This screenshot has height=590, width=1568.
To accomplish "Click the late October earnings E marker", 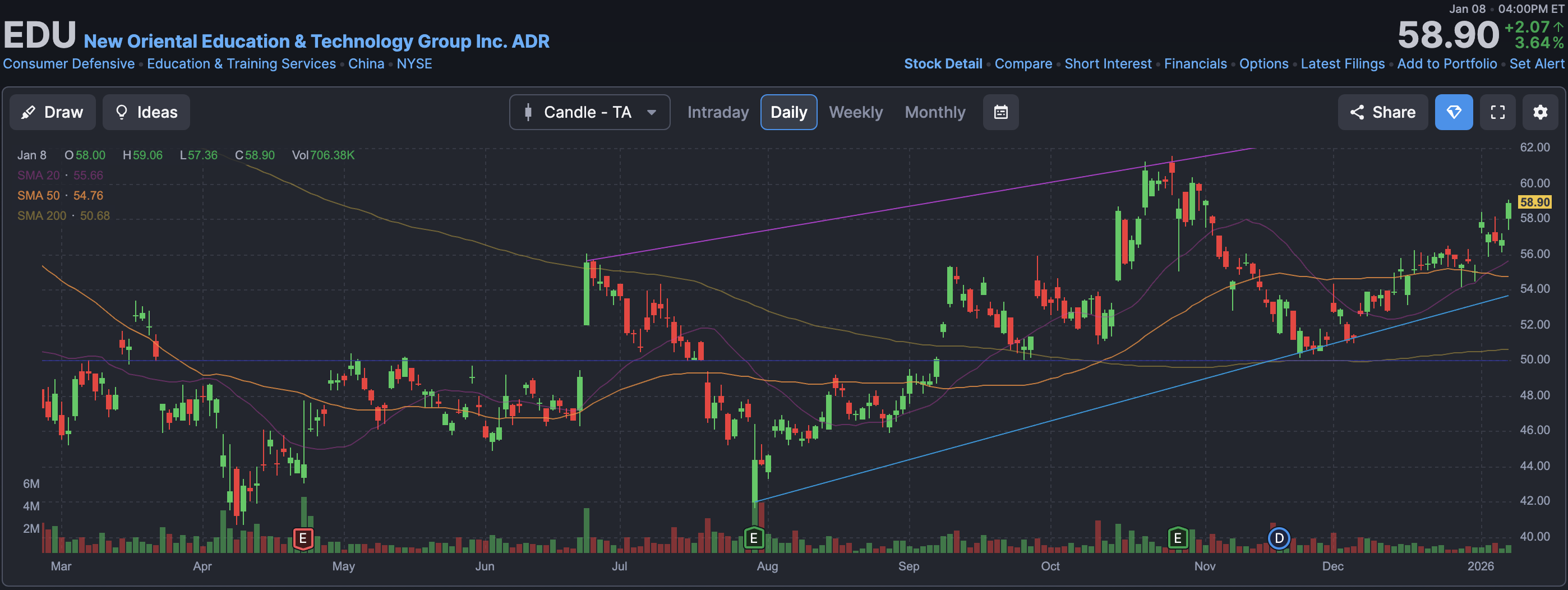I will (x=1177, y=538).
